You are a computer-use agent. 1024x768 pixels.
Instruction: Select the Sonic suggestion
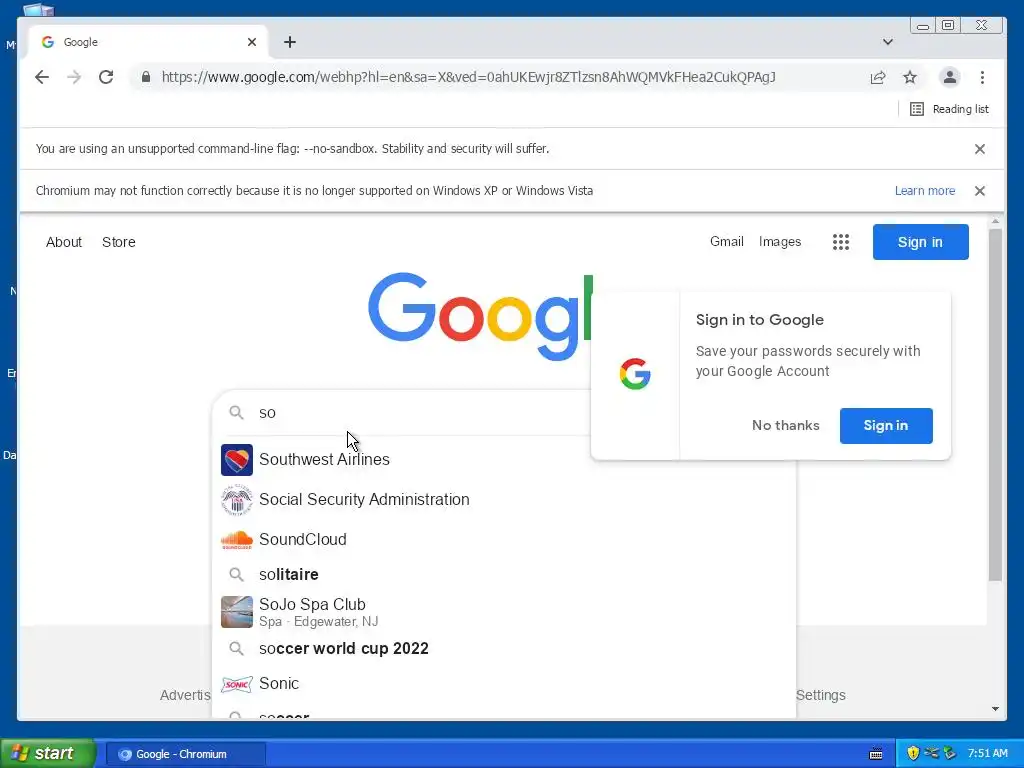tap(504, 684)
